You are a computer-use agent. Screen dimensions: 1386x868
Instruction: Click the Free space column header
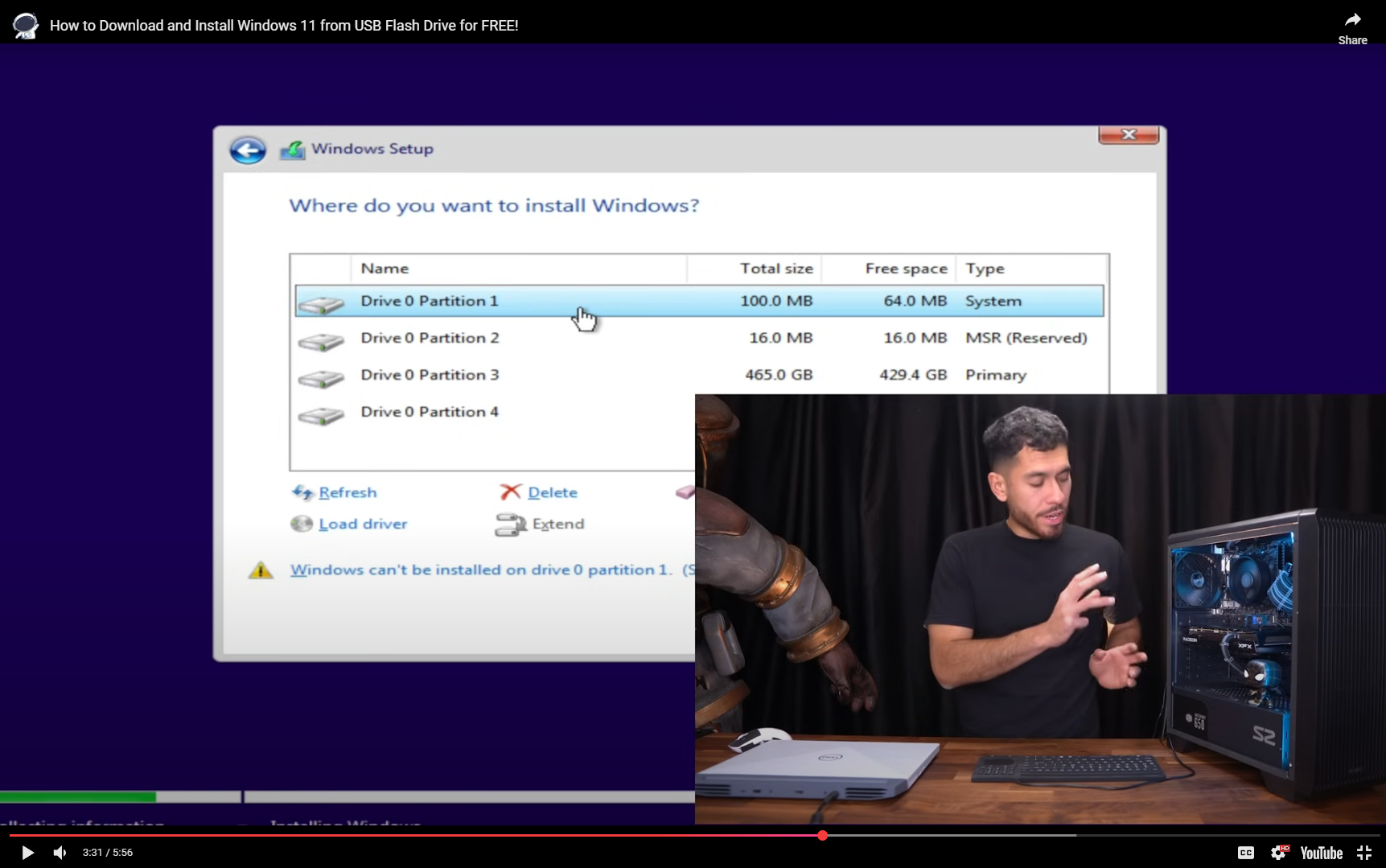906,269
